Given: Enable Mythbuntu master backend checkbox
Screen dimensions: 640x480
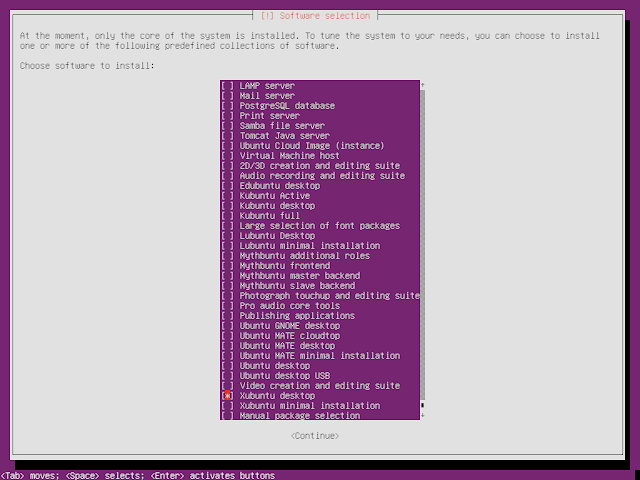Looking at the screenshot, I should click(227, 276).
